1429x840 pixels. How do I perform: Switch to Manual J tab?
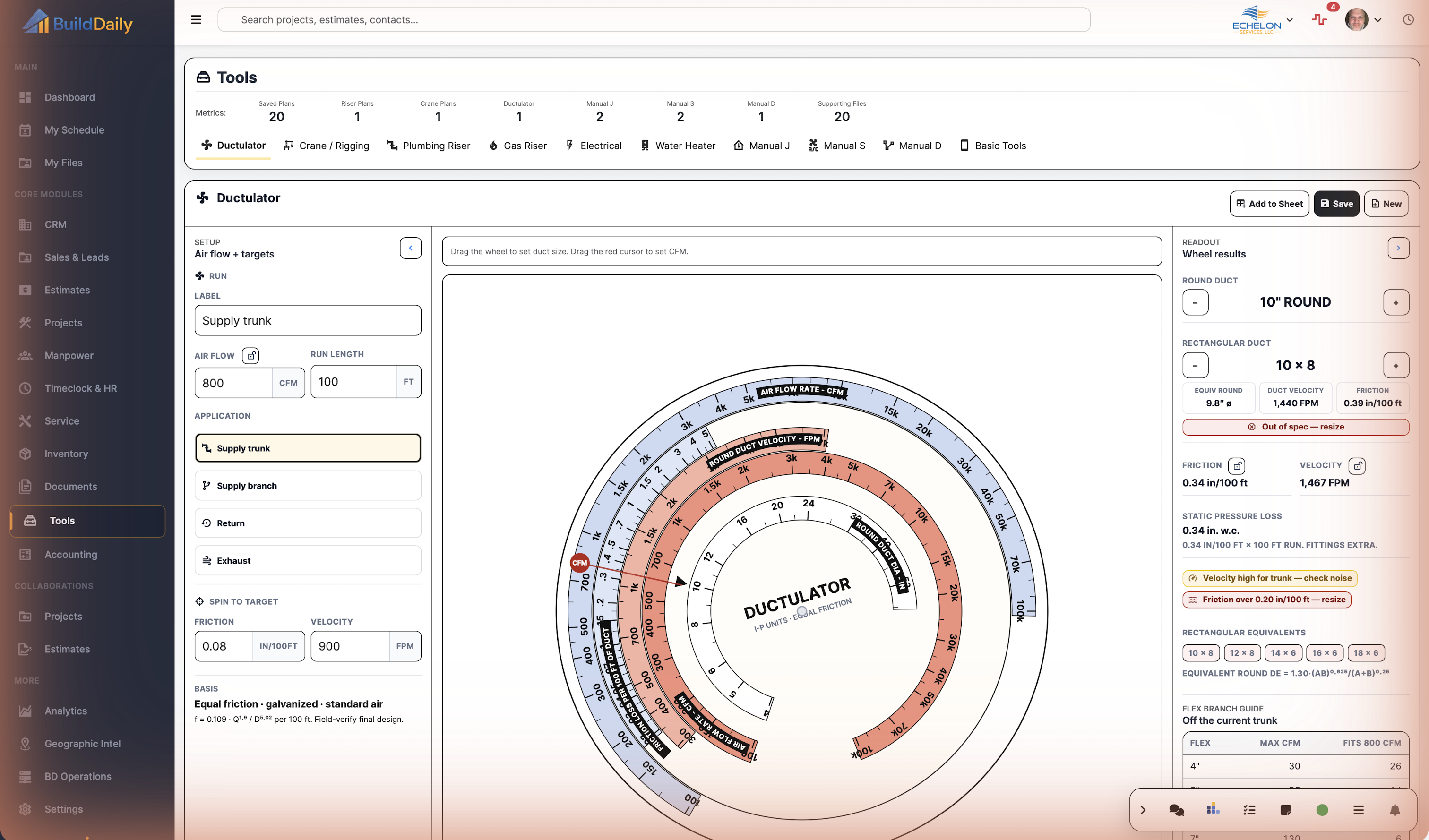[x=761, y=146]
